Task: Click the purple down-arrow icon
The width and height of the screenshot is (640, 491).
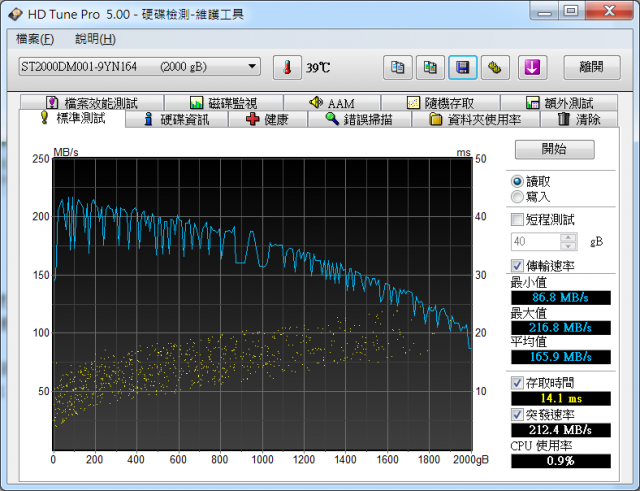Action: tap(532, 67)
